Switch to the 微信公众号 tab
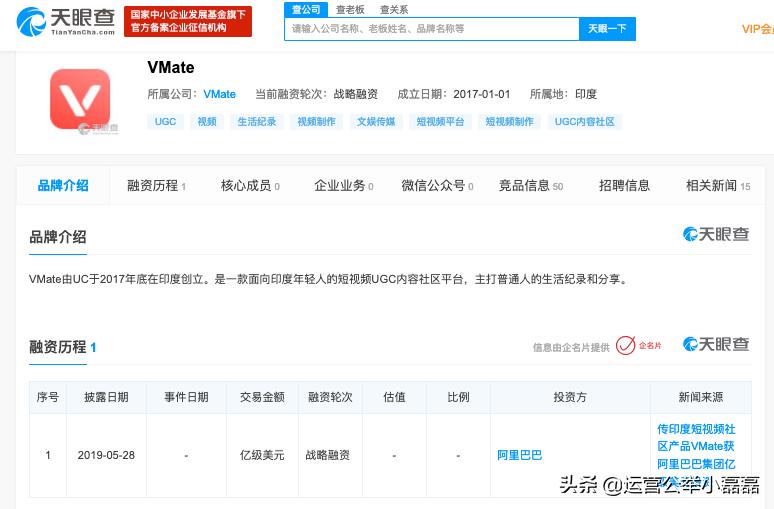Screen dimensions: 774x509 [x=437, y=186]
